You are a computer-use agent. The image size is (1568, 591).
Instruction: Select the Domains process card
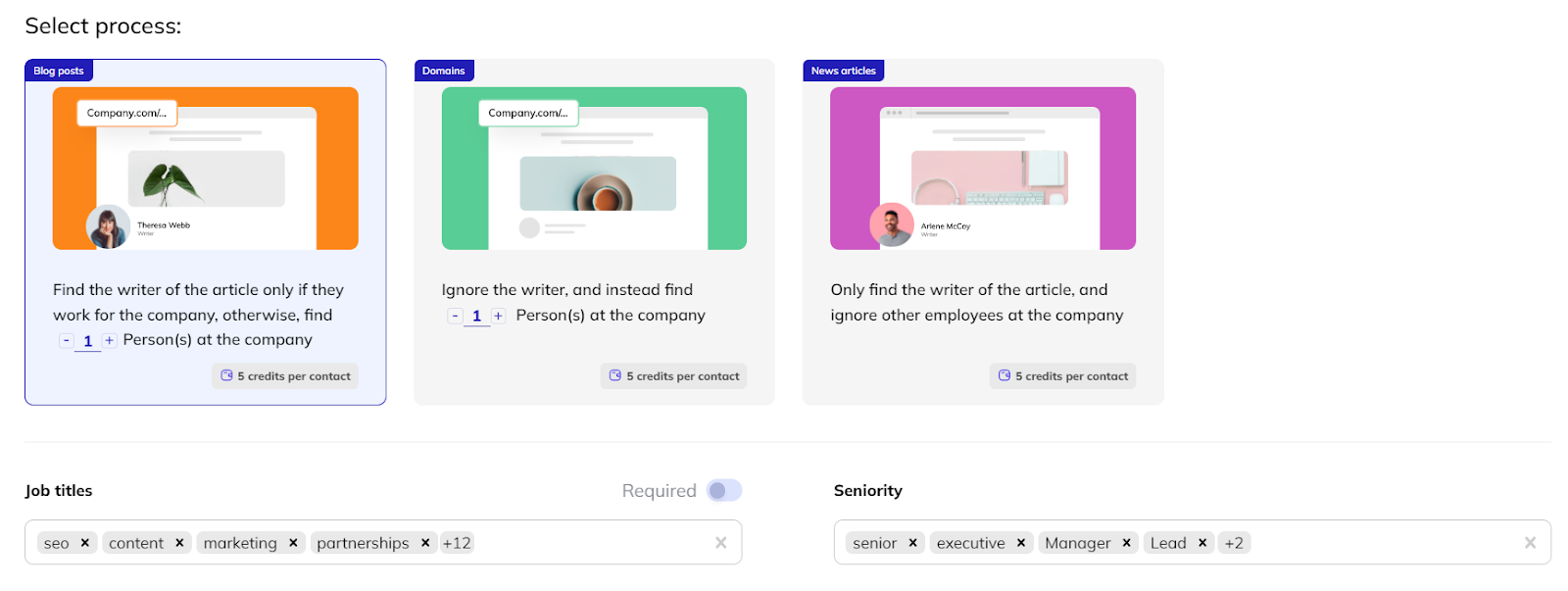[594, 231]
